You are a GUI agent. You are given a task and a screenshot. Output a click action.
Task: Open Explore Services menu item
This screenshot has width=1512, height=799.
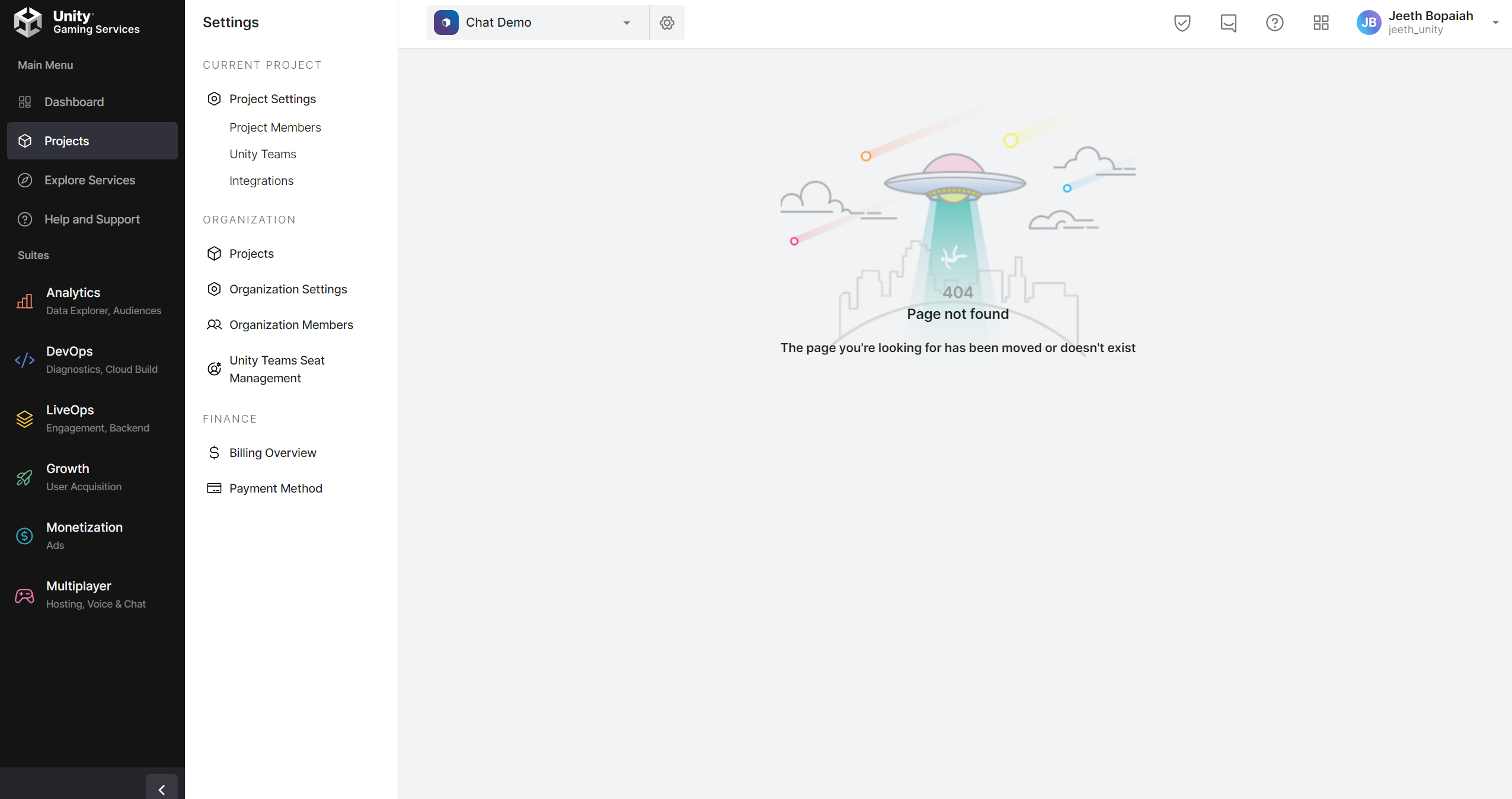[x=92, y=180]
